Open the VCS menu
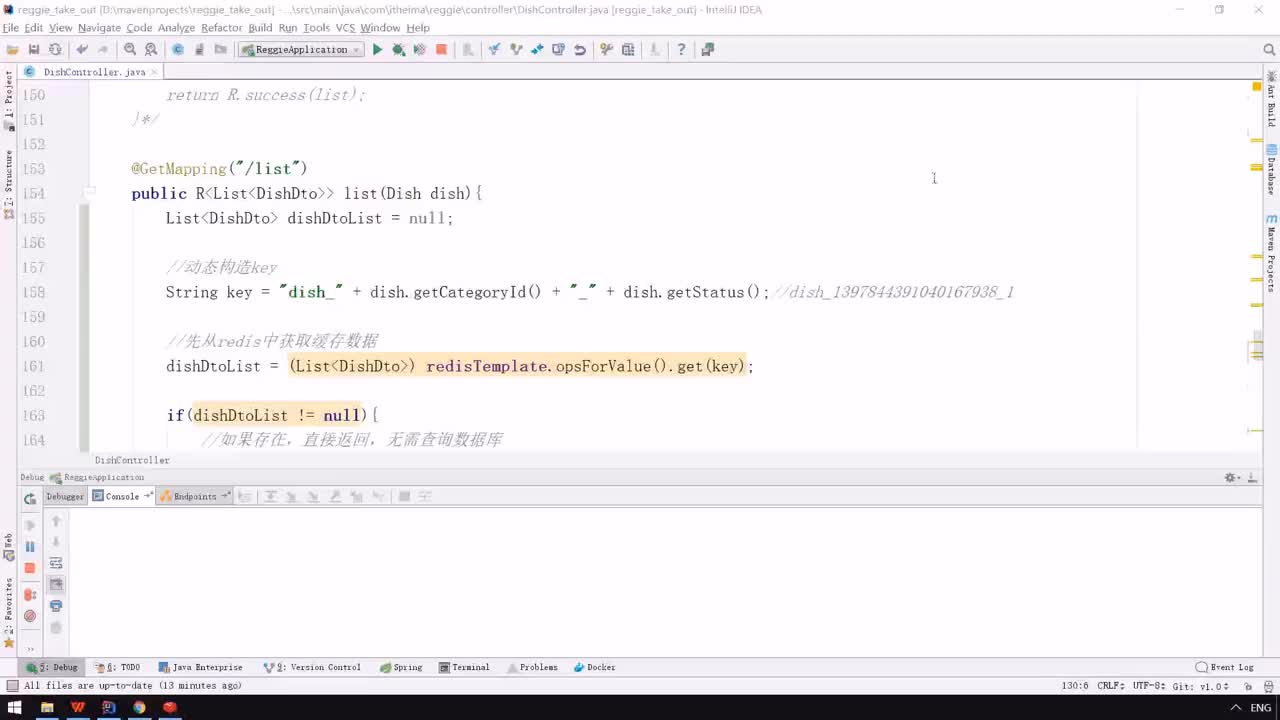 [x=345, y=28]
